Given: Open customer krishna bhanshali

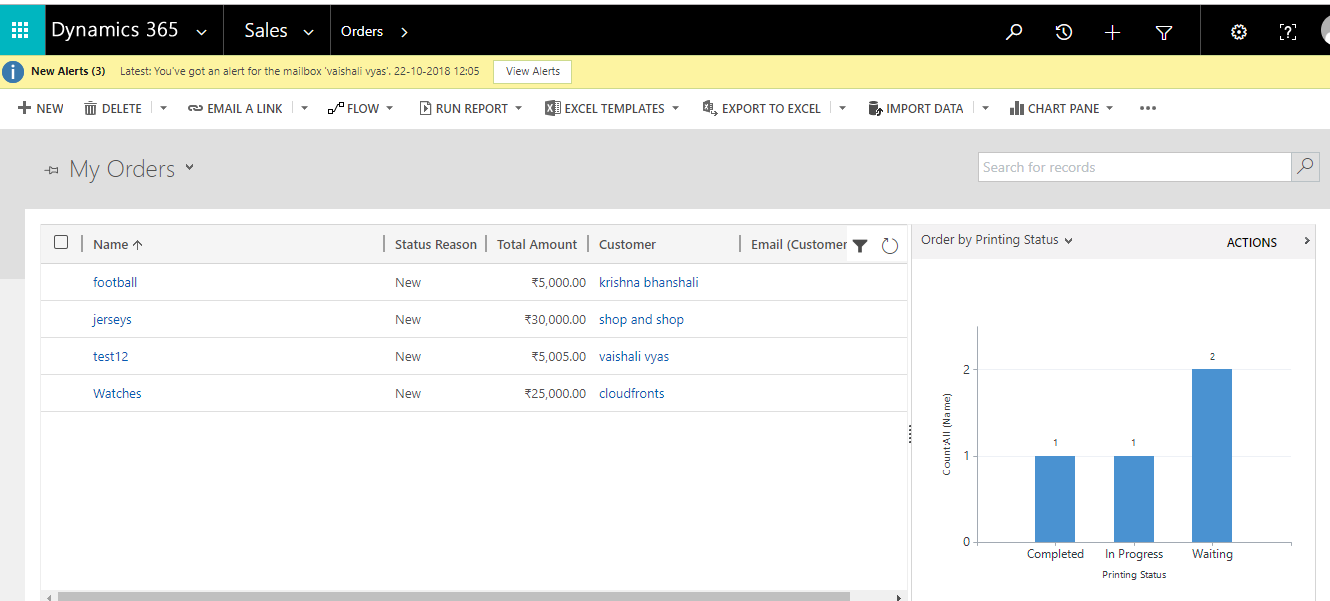Looking at the screenshot, I should tap(648, 282).
